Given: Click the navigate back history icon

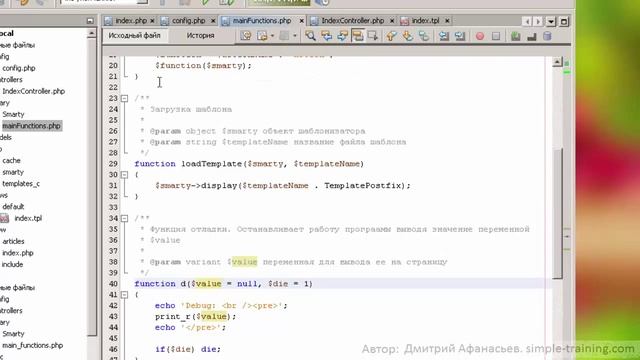Looking at the screenshot, I should point(262,36).
